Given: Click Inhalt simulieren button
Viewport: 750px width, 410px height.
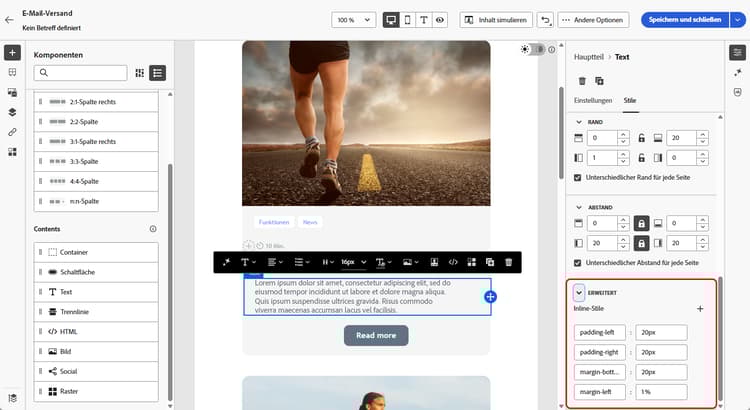Looking at the screenshot, I should (496, 20).
